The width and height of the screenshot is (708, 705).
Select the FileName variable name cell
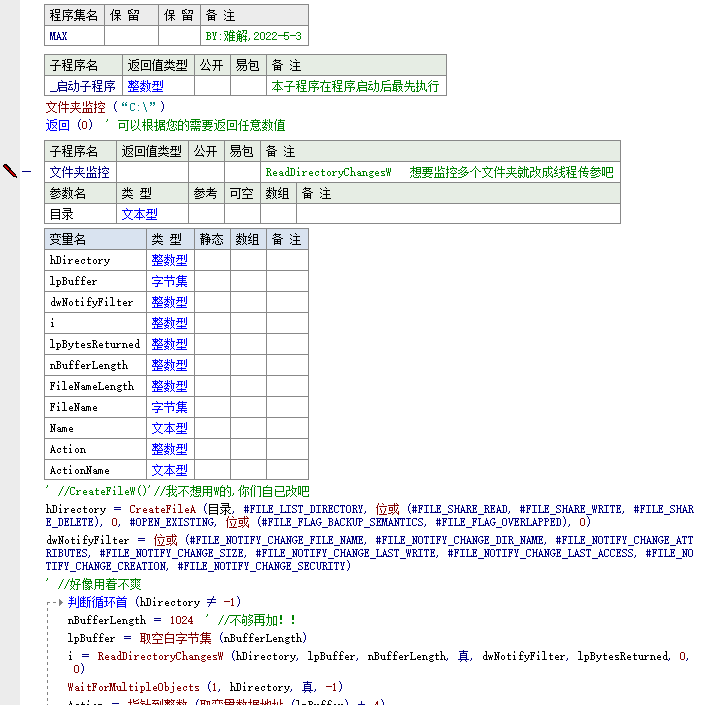(x=95, y=407)
